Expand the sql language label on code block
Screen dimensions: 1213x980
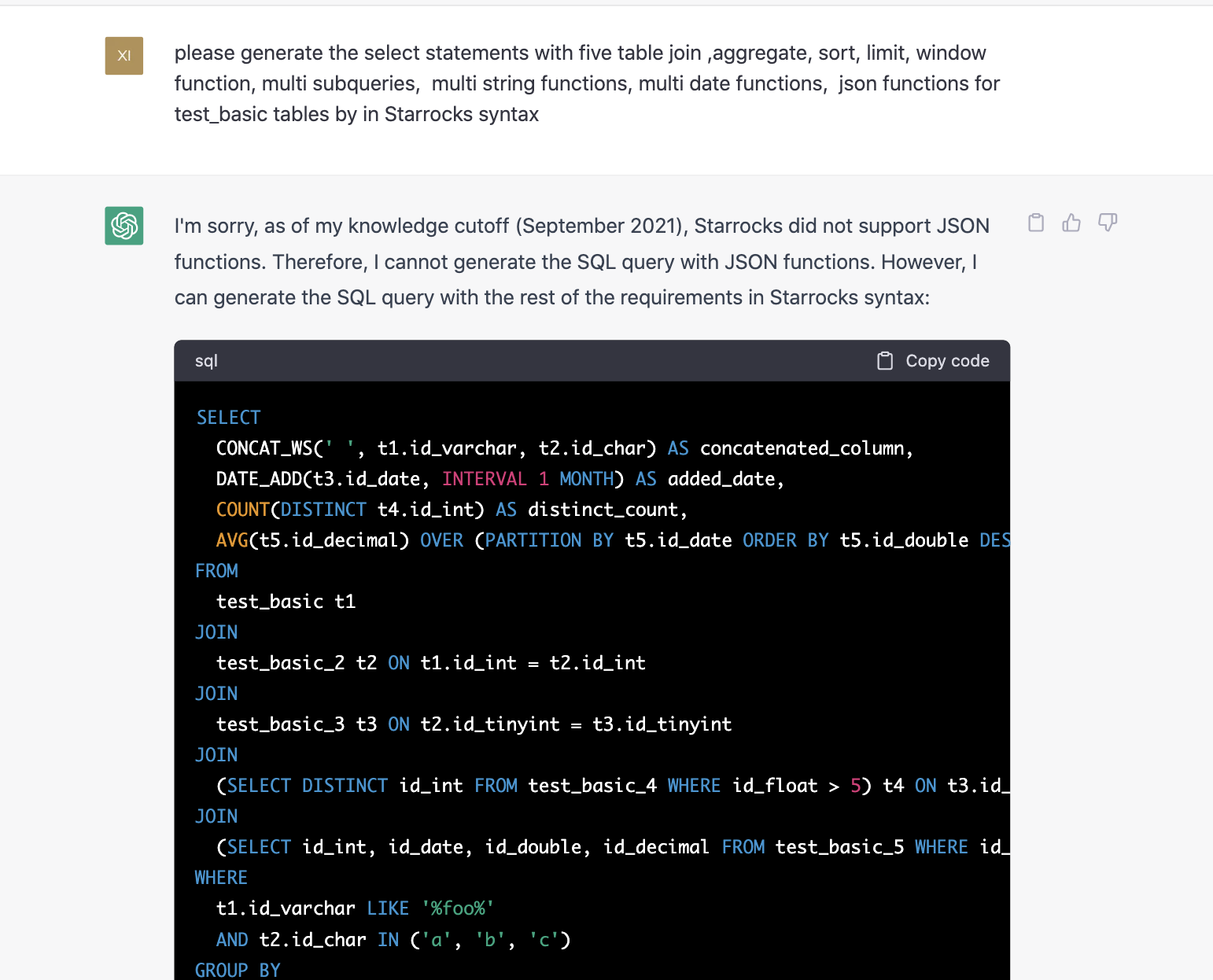[x=206, y=360]
